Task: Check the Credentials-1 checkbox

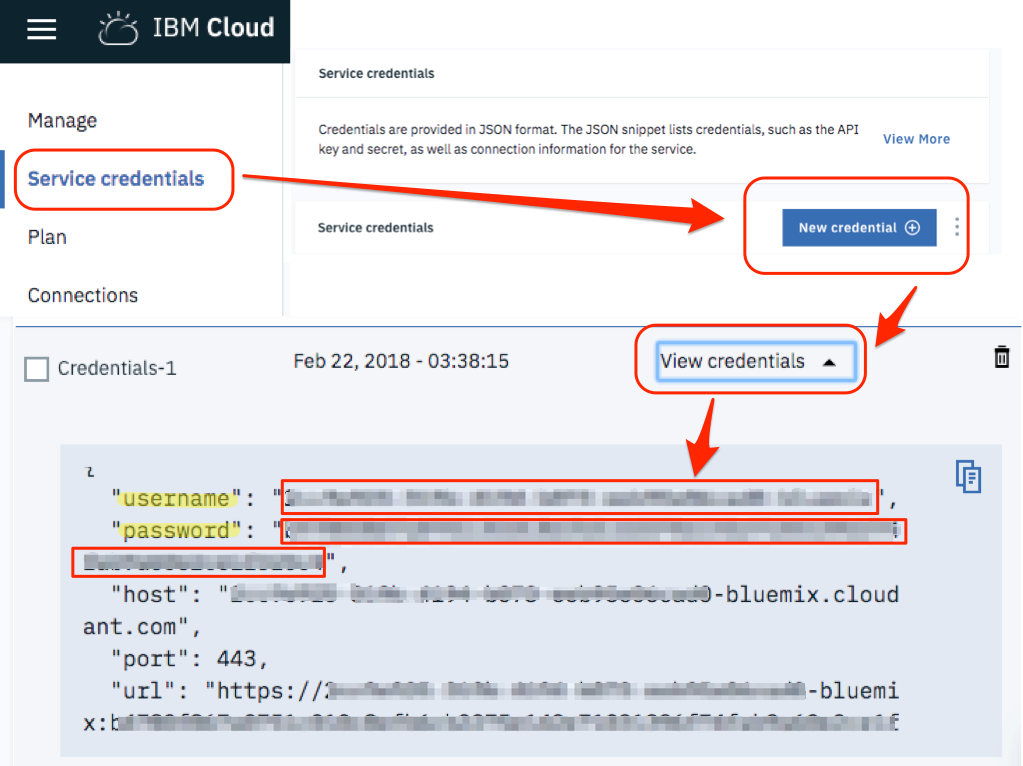Action: pyautogui.click(x=36, y=368)
